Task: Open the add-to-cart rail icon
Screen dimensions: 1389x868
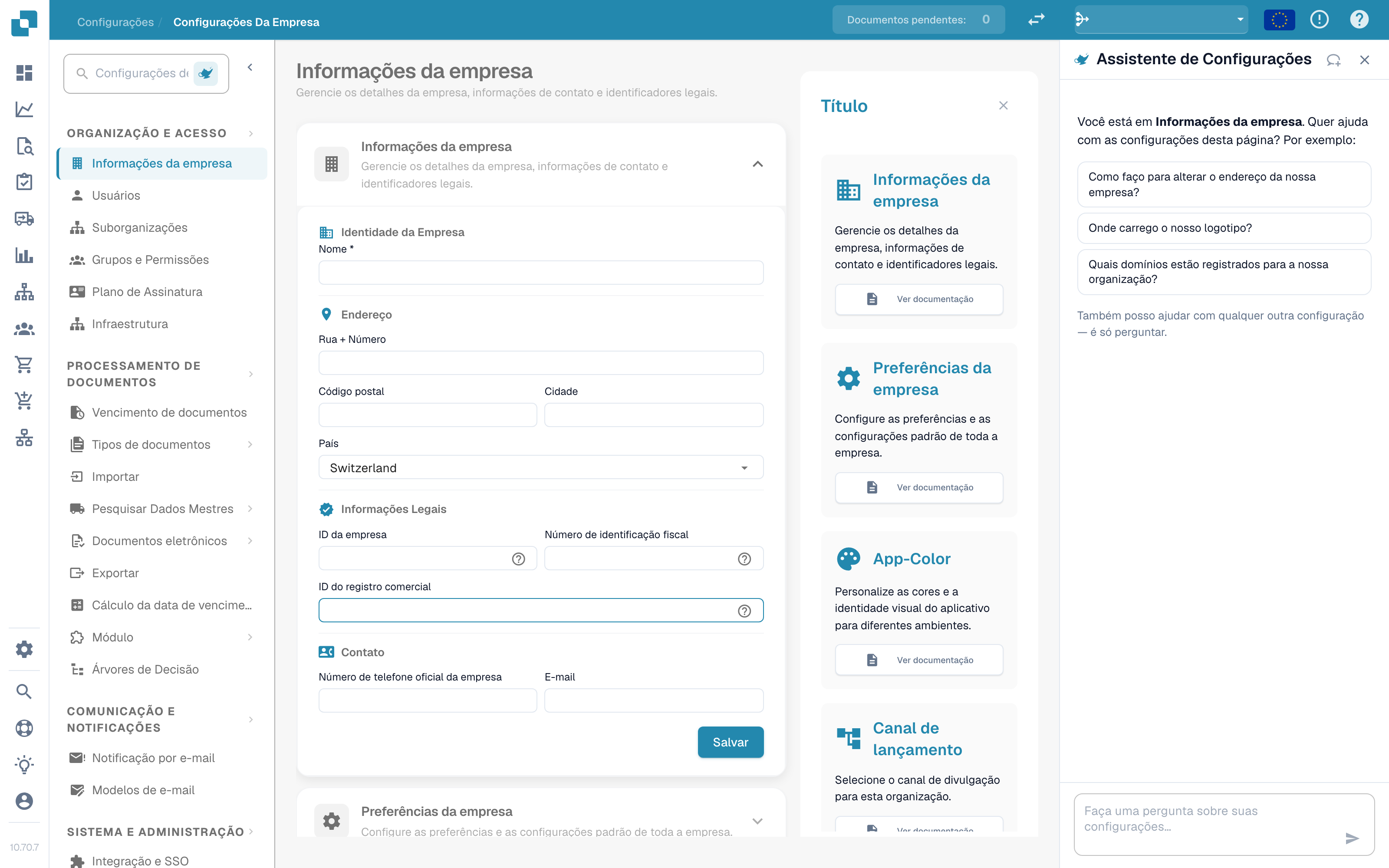Action: (24, 401)
